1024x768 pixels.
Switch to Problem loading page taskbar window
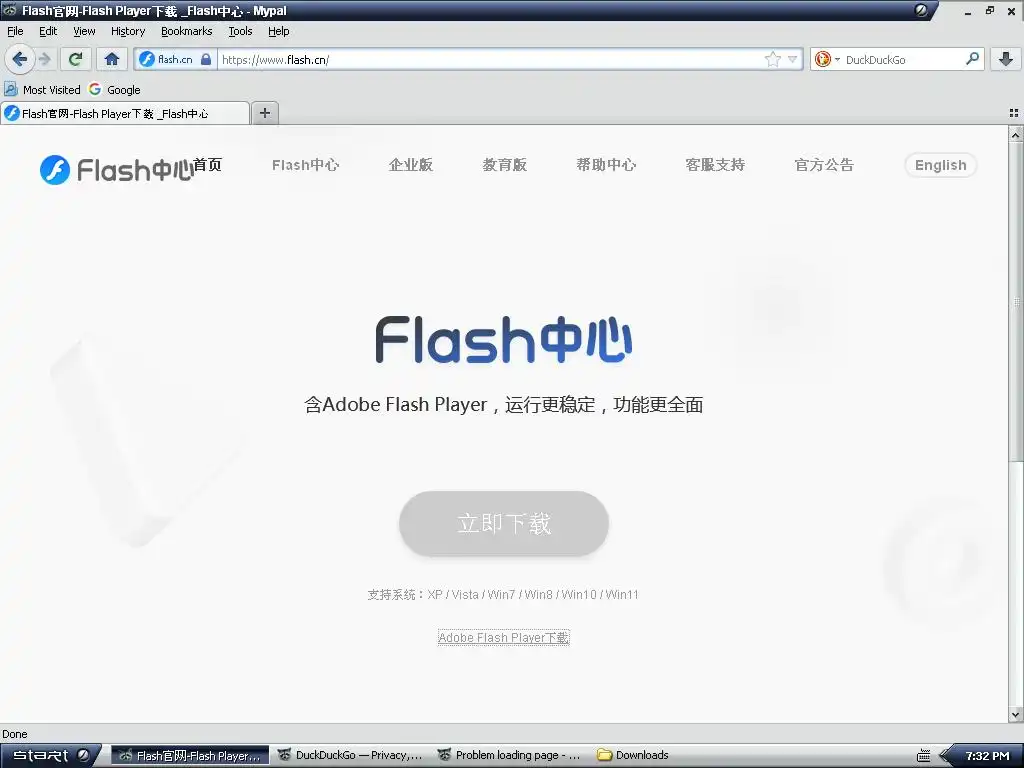pos(510,755)
